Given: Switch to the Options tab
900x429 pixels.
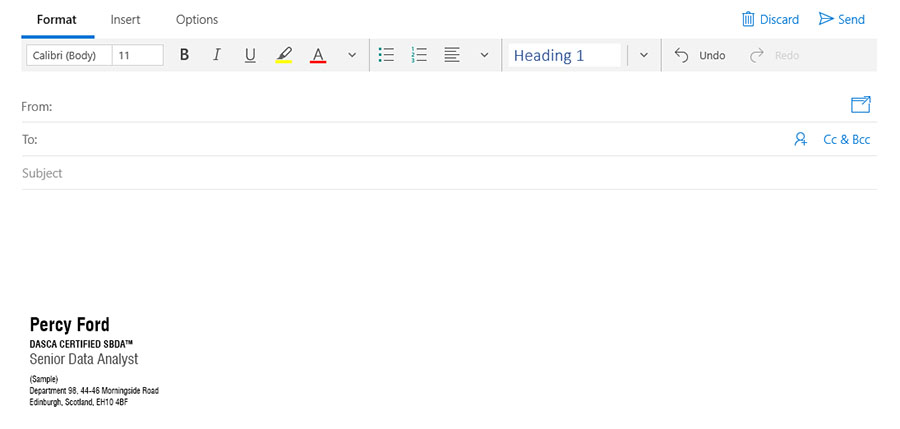Looking at the screenshot, I should [x=197, y=19].
